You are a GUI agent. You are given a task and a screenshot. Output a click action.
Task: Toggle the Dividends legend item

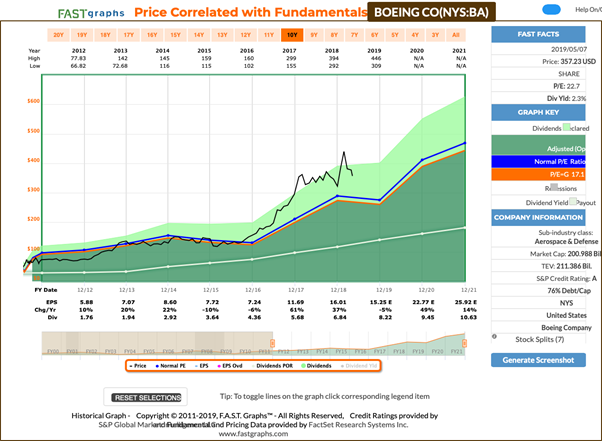tap(316, 366)
